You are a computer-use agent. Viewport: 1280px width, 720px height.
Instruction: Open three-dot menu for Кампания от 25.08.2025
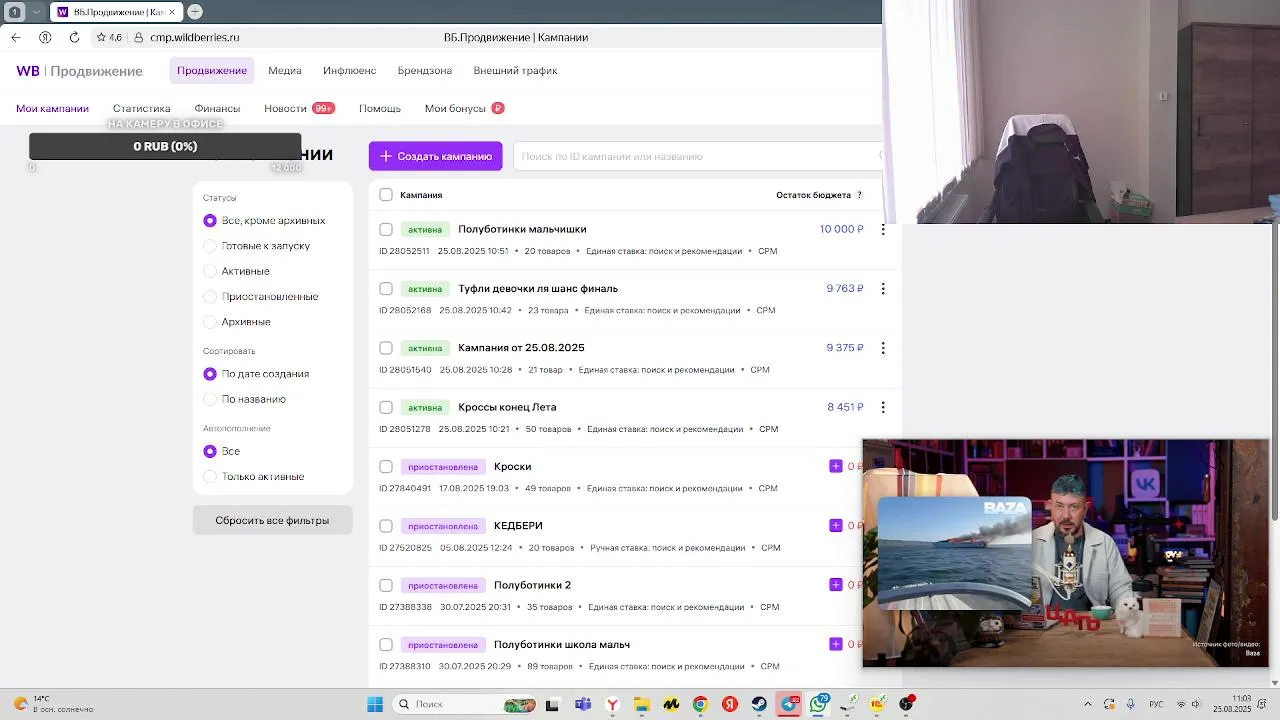883,348
